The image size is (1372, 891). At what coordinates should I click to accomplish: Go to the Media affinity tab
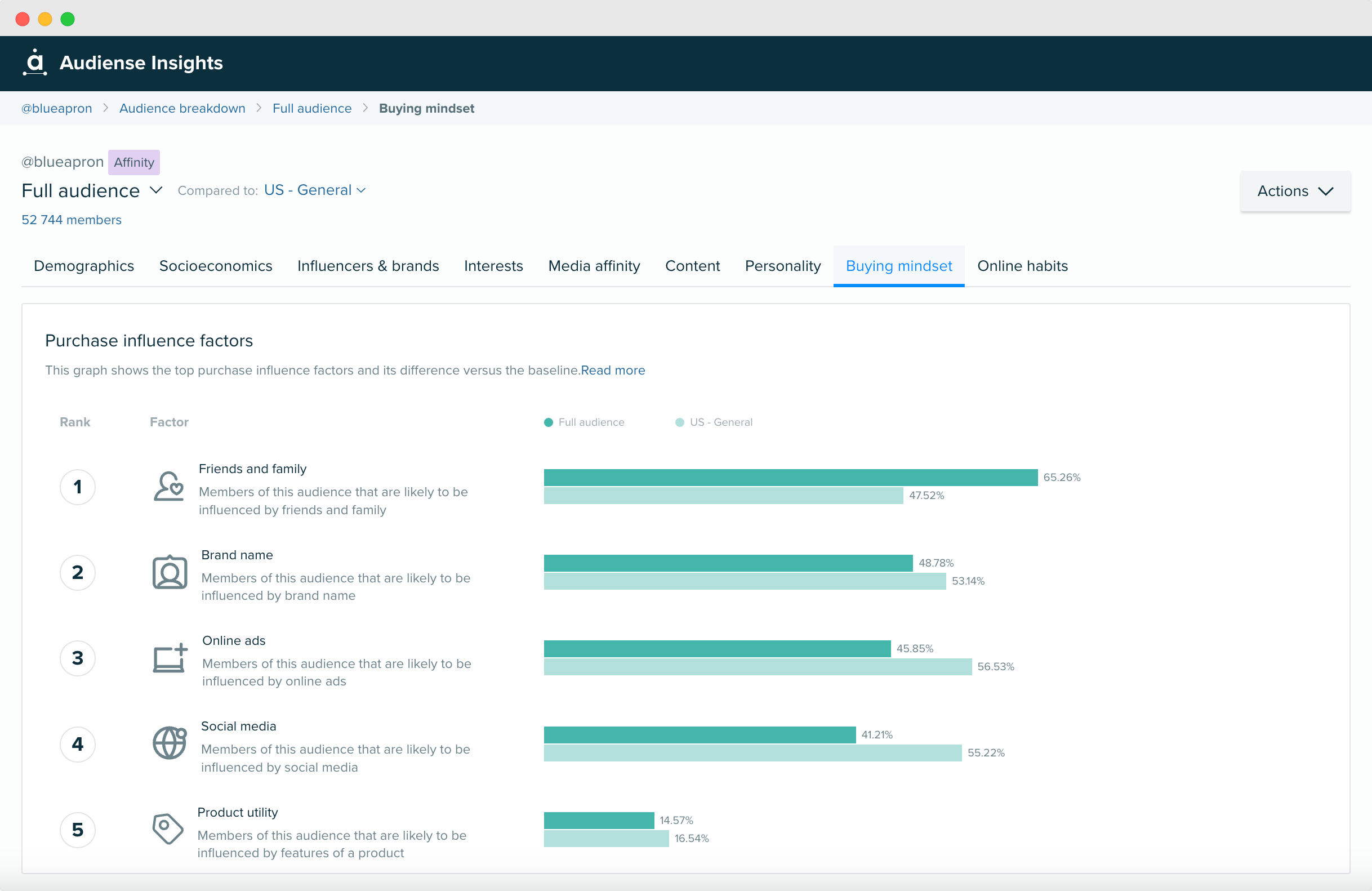[x=594, y=266]
